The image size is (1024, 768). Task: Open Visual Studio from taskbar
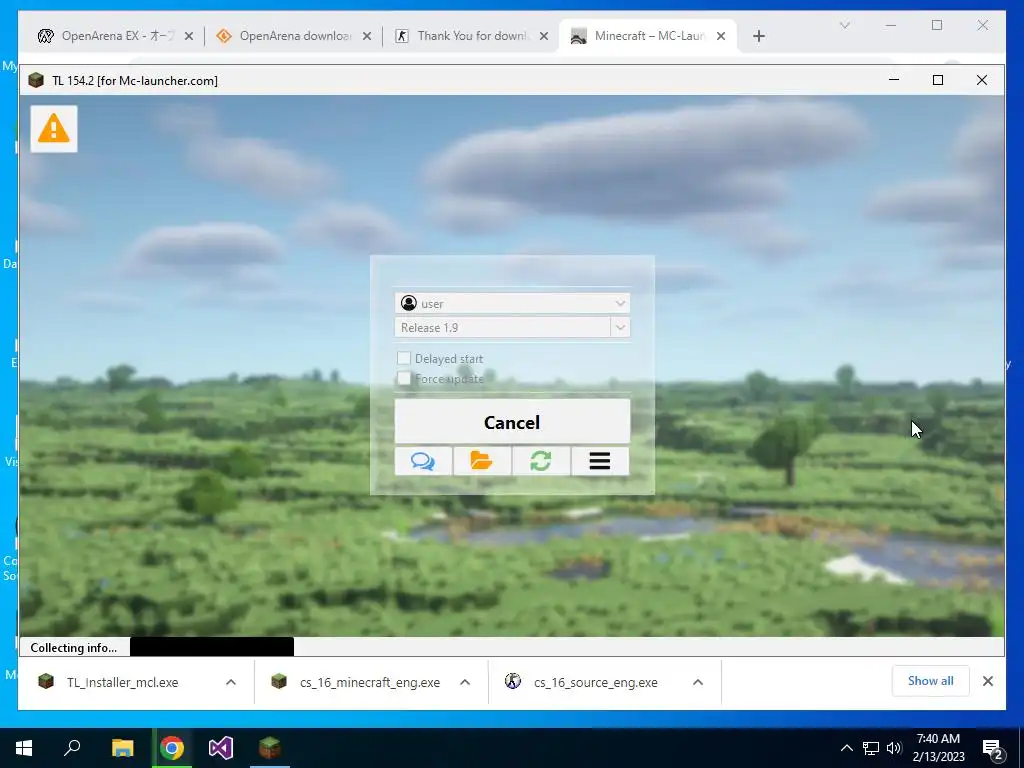pyautogui.click(x=221, y=748)
